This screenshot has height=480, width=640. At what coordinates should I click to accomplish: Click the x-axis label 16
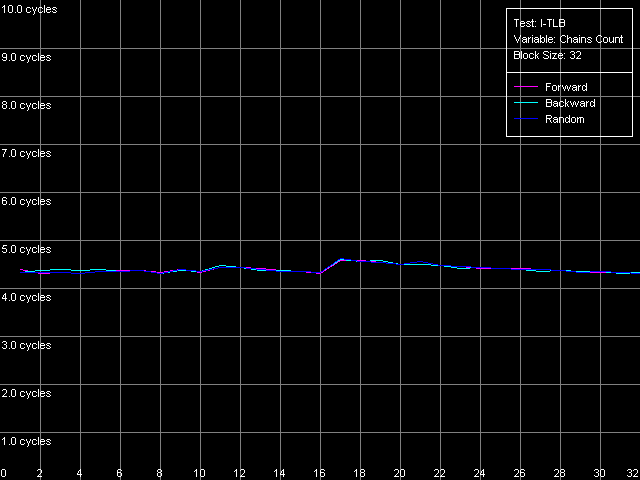point(320,473)
